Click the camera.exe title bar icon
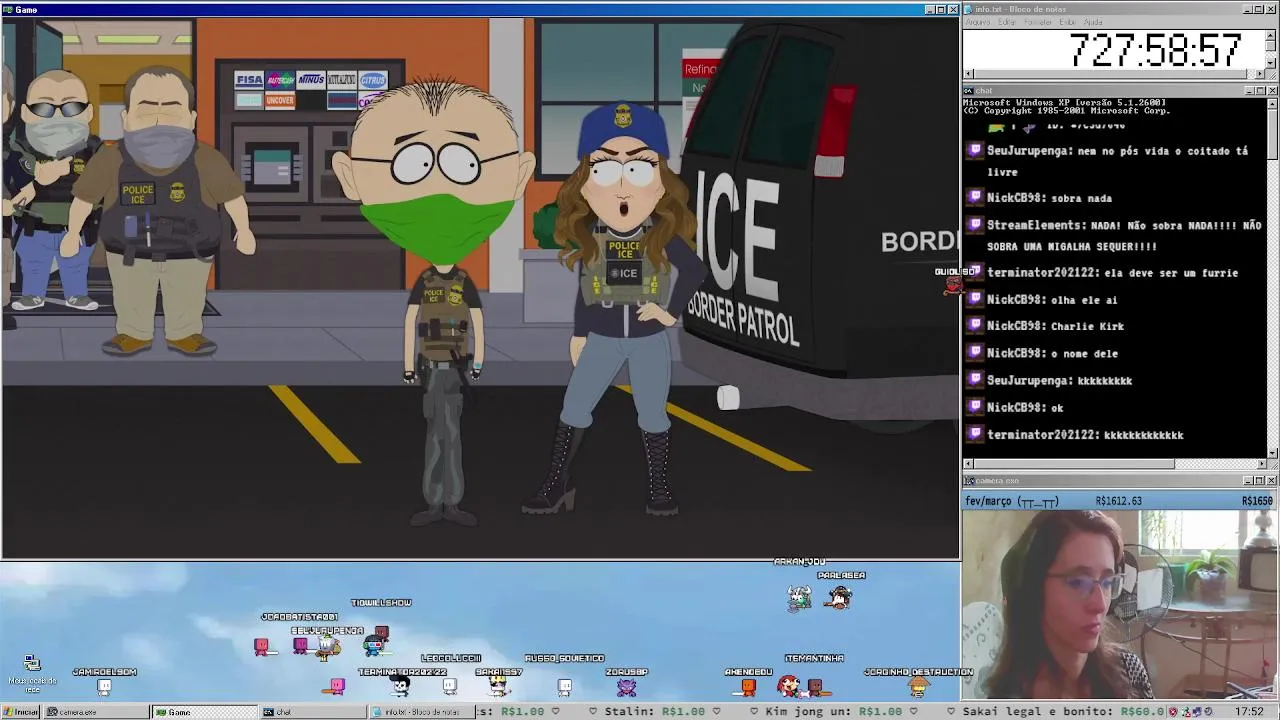This screenshot has width=1280, height=720. point(969,481)
